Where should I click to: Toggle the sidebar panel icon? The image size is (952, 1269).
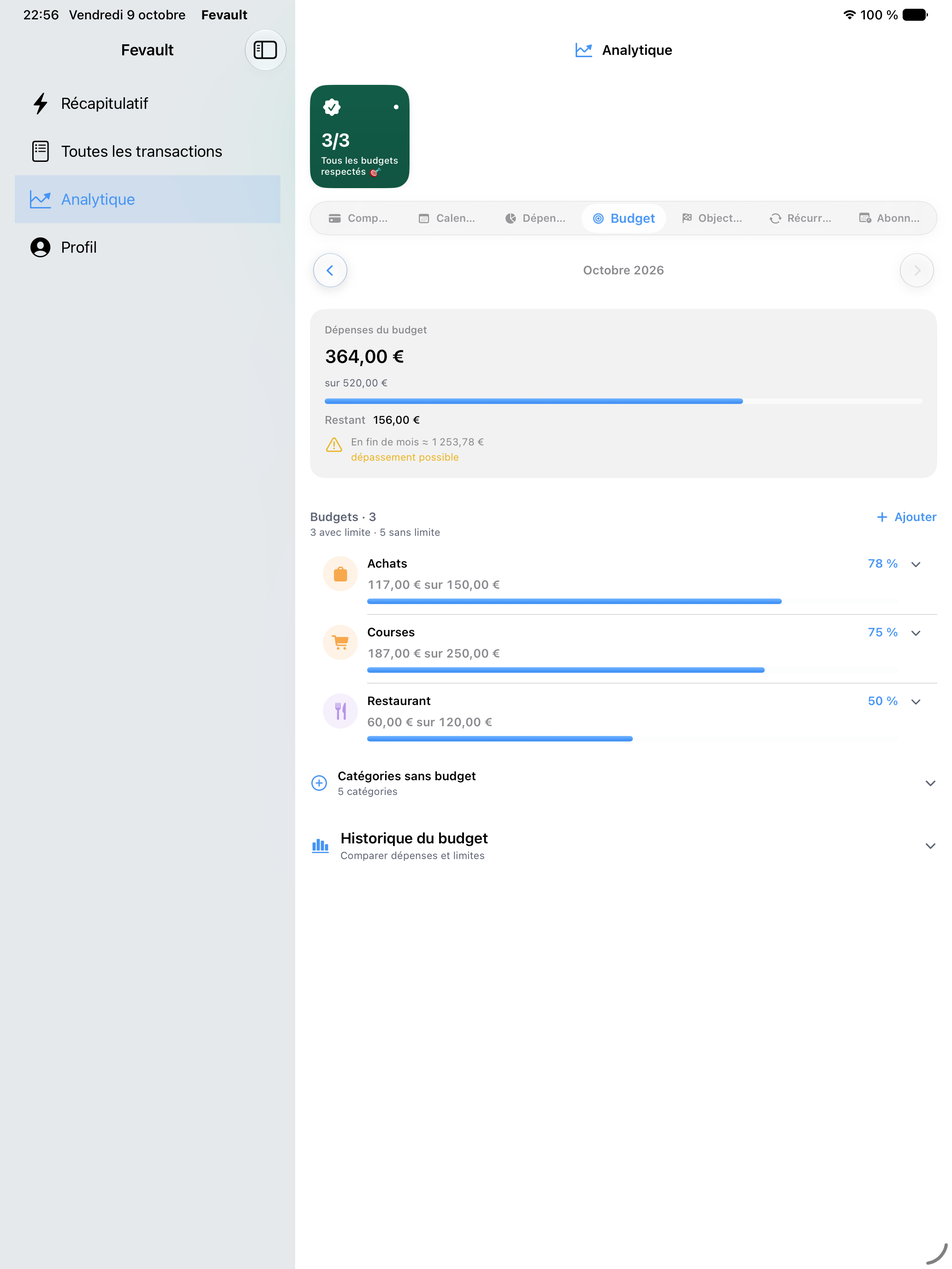pyautogui.click(x=265, y=50)
